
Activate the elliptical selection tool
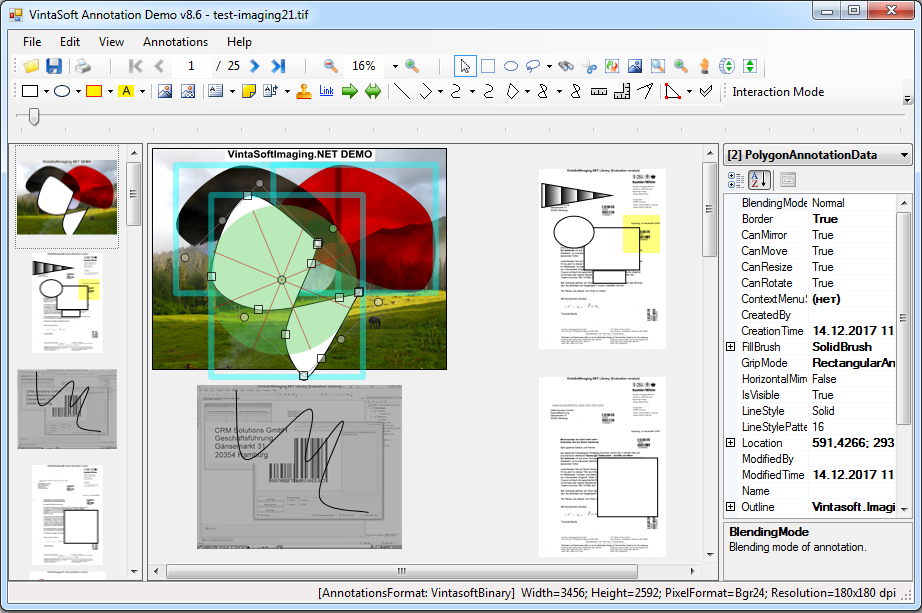(x=511, y=66)
